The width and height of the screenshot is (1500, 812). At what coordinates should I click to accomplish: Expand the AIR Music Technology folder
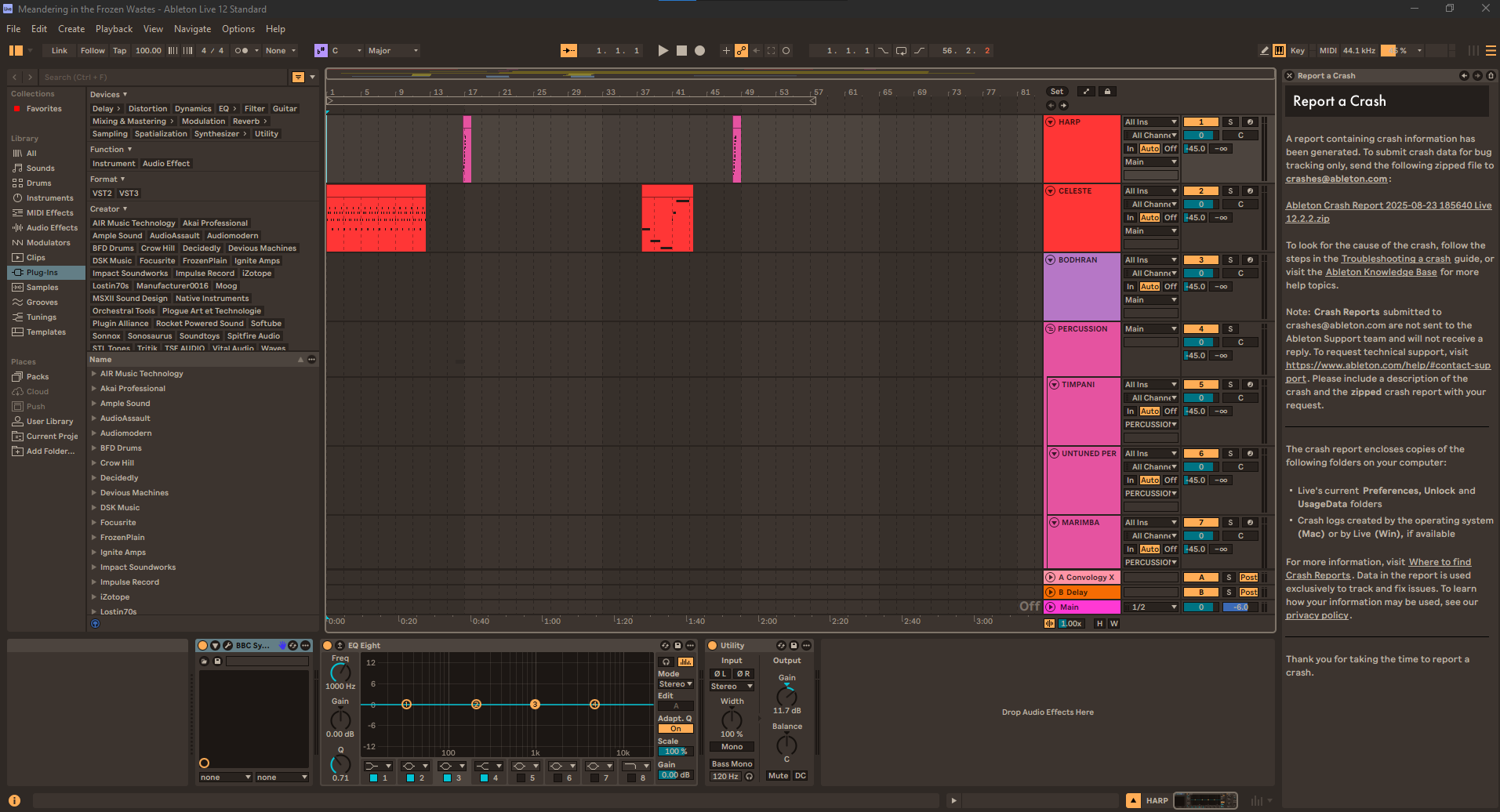[94, 374]
